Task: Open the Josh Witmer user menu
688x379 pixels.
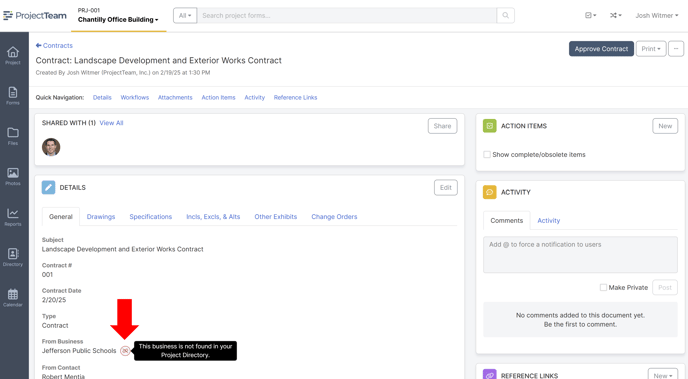Action: [657, 15]
